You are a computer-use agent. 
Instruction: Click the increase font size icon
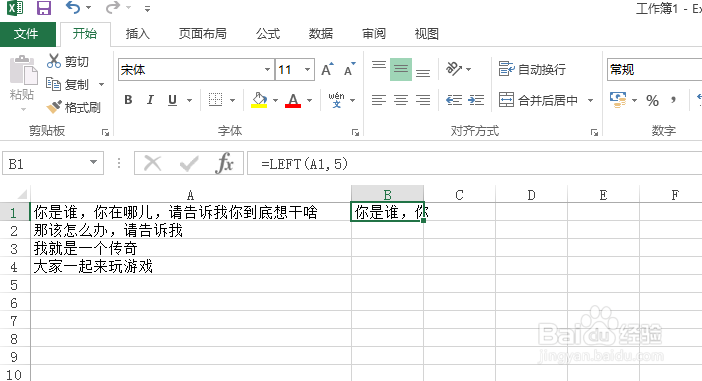327,69
